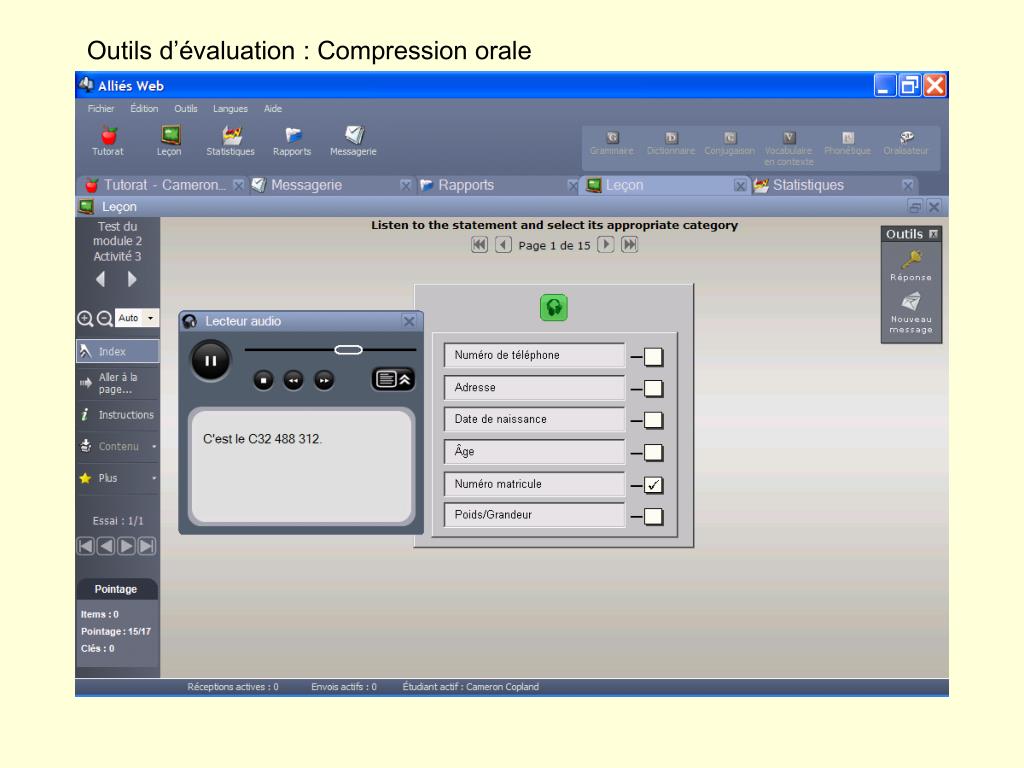Restore the Leçon sub-window
The image size is (1024, 768).
pos(915,207)
